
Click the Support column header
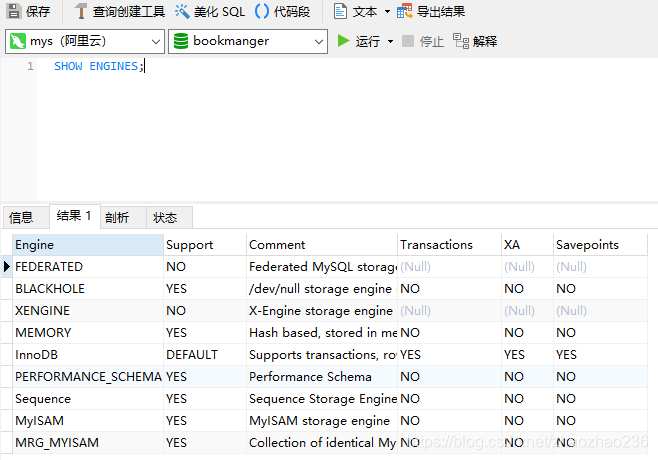click(205, 245)
